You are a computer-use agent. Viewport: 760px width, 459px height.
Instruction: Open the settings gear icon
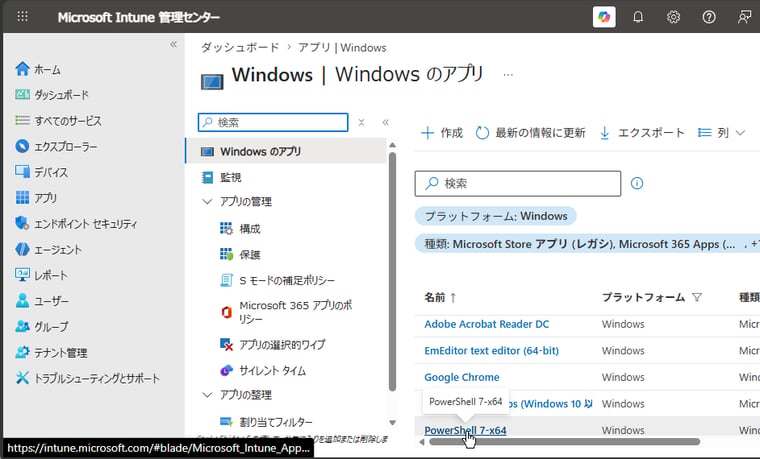(x=673, y=17)
